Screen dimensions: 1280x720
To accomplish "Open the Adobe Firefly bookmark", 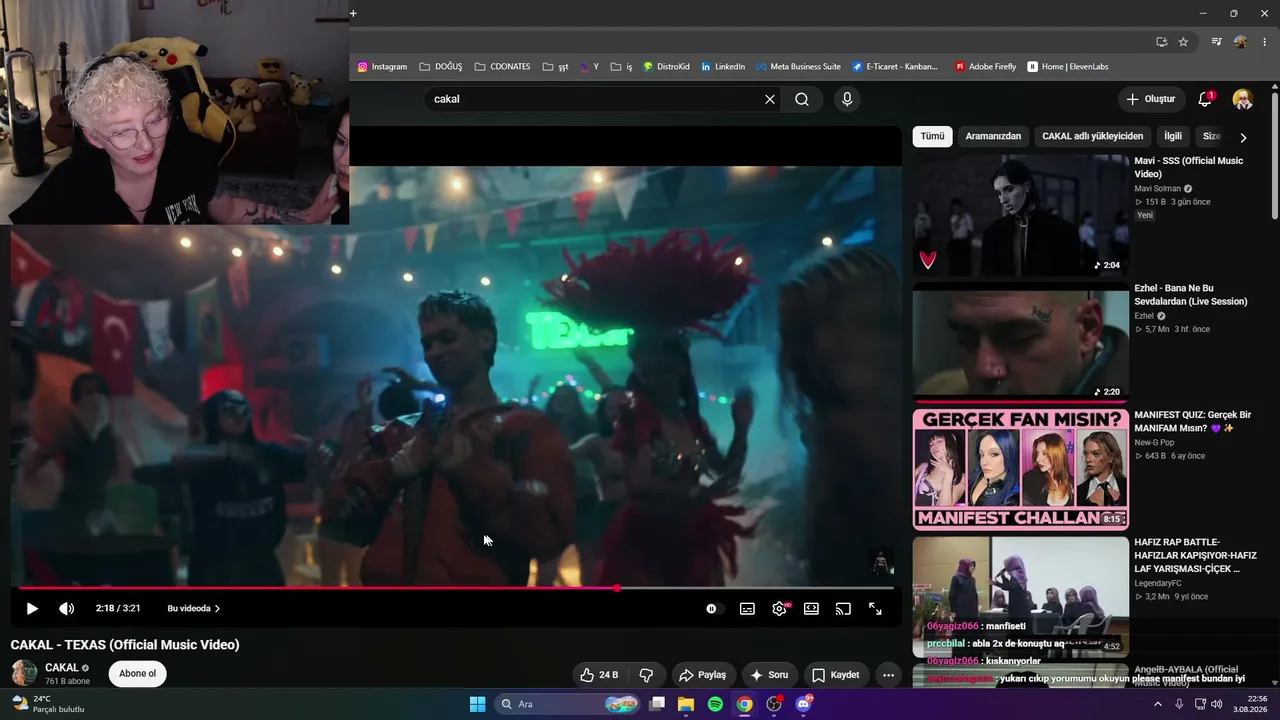I will (x=985, y=67).
